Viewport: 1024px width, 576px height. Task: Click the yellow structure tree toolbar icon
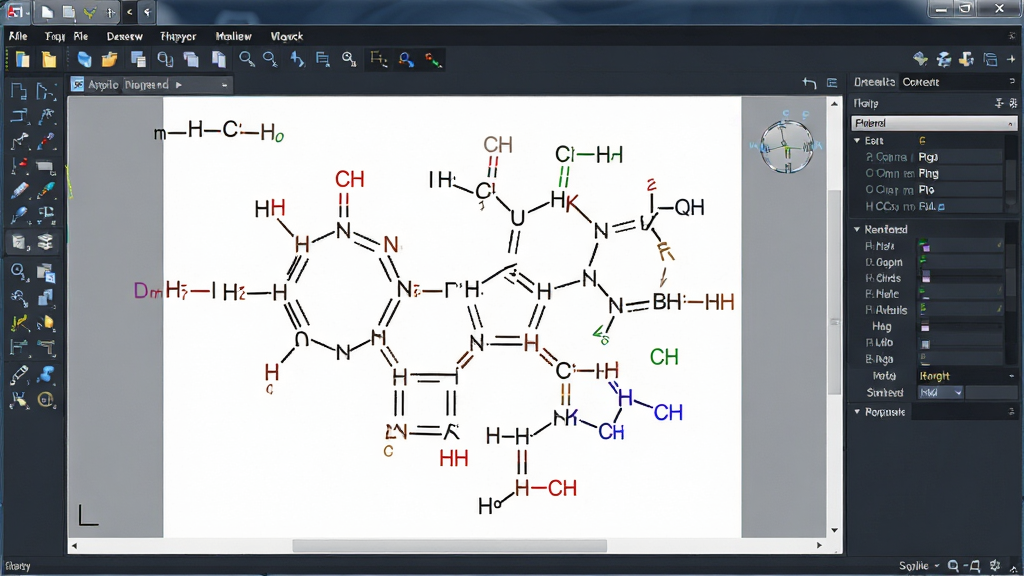coord(378,60)
